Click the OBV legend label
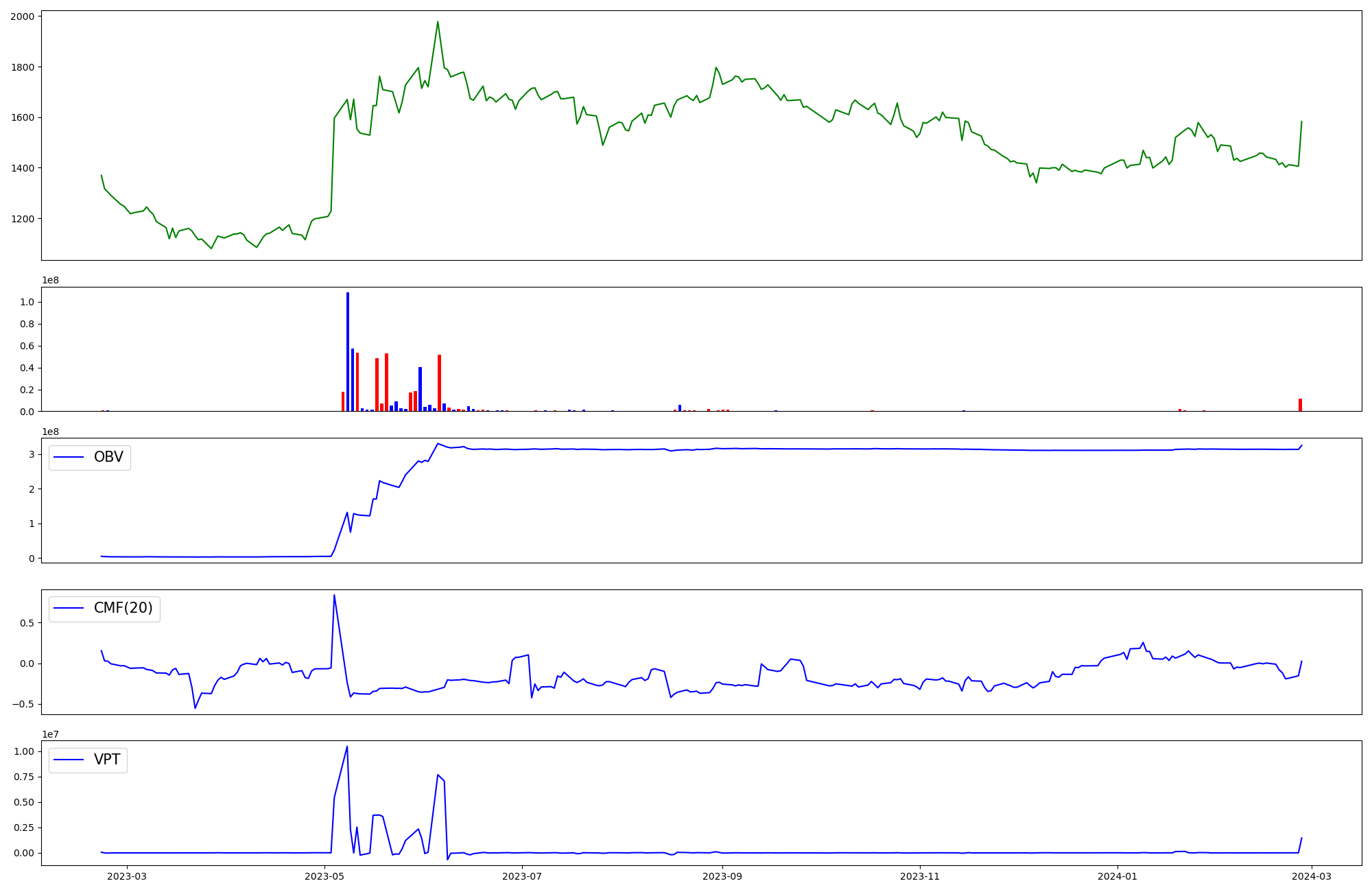 108,458
